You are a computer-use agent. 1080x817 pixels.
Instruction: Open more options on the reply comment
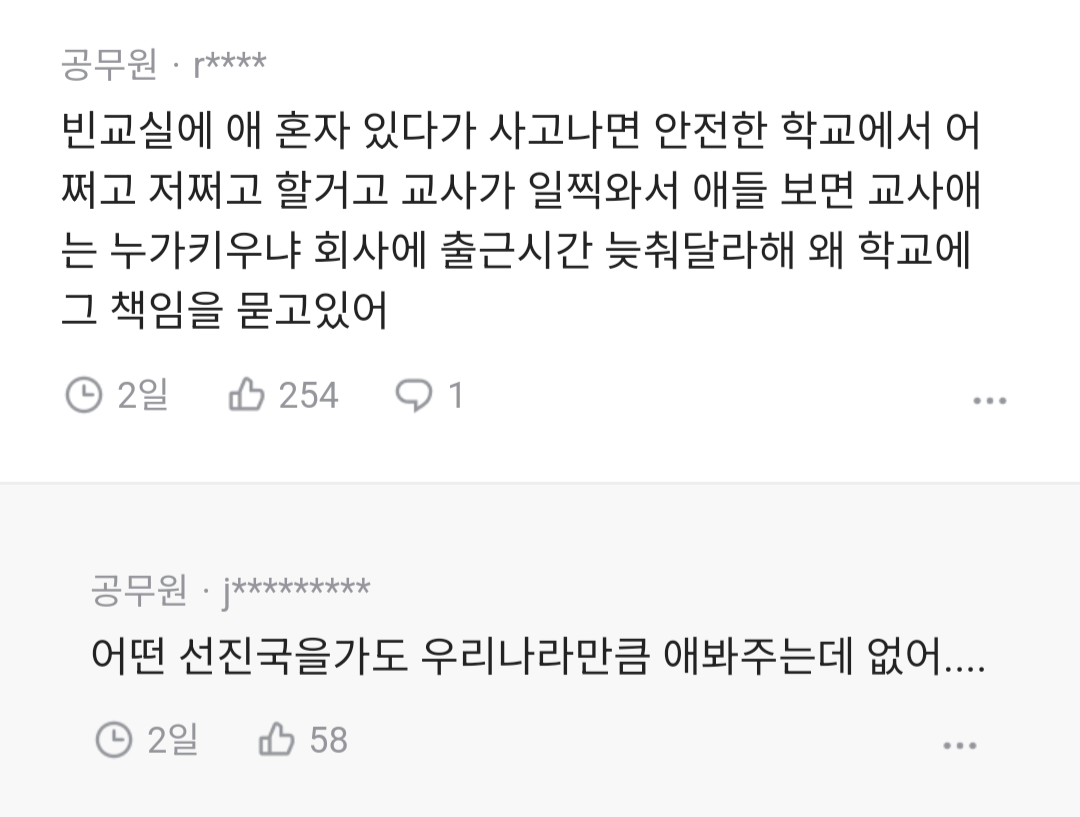pos(959,745)
